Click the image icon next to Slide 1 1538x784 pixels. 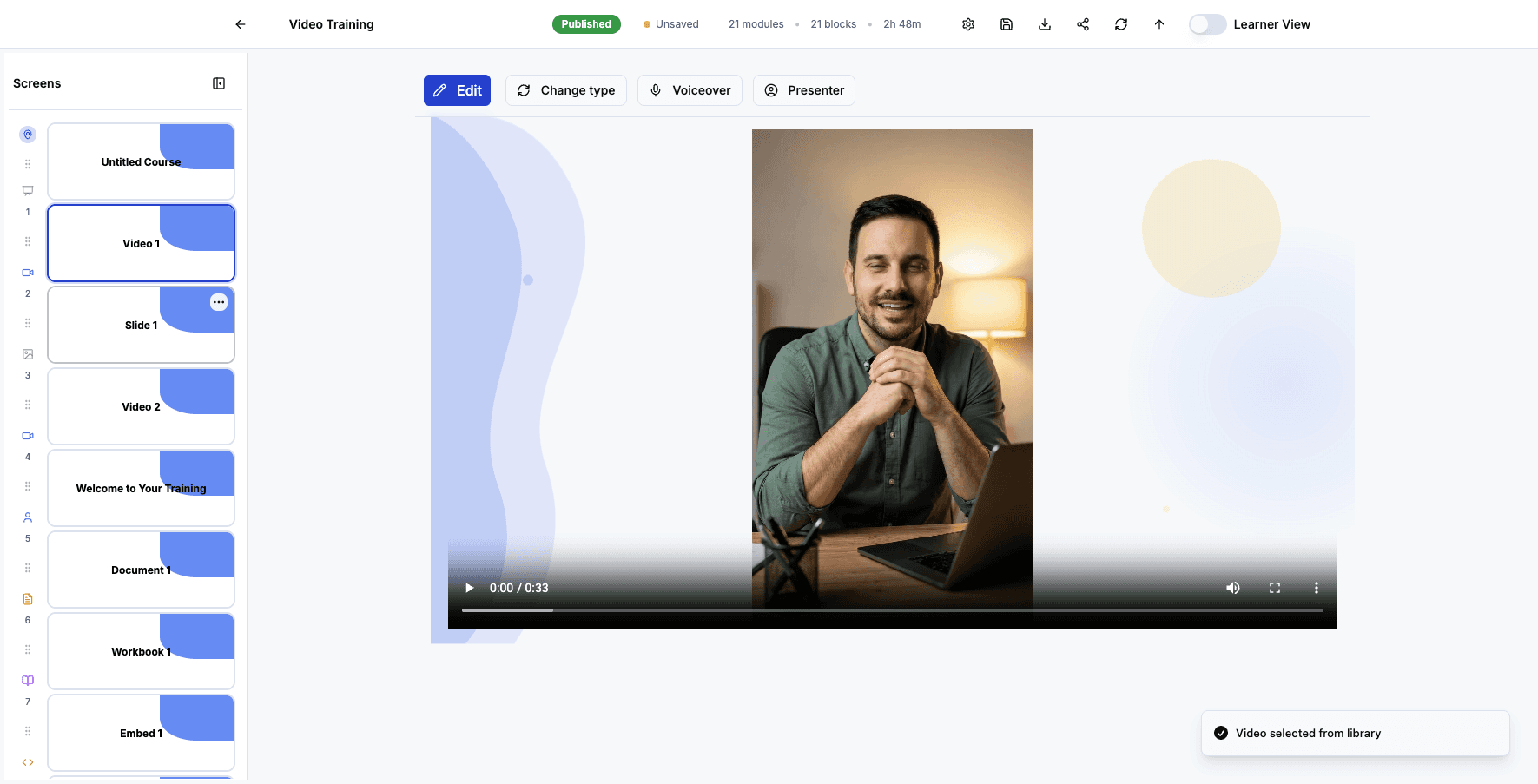click(x=27, y=353)
